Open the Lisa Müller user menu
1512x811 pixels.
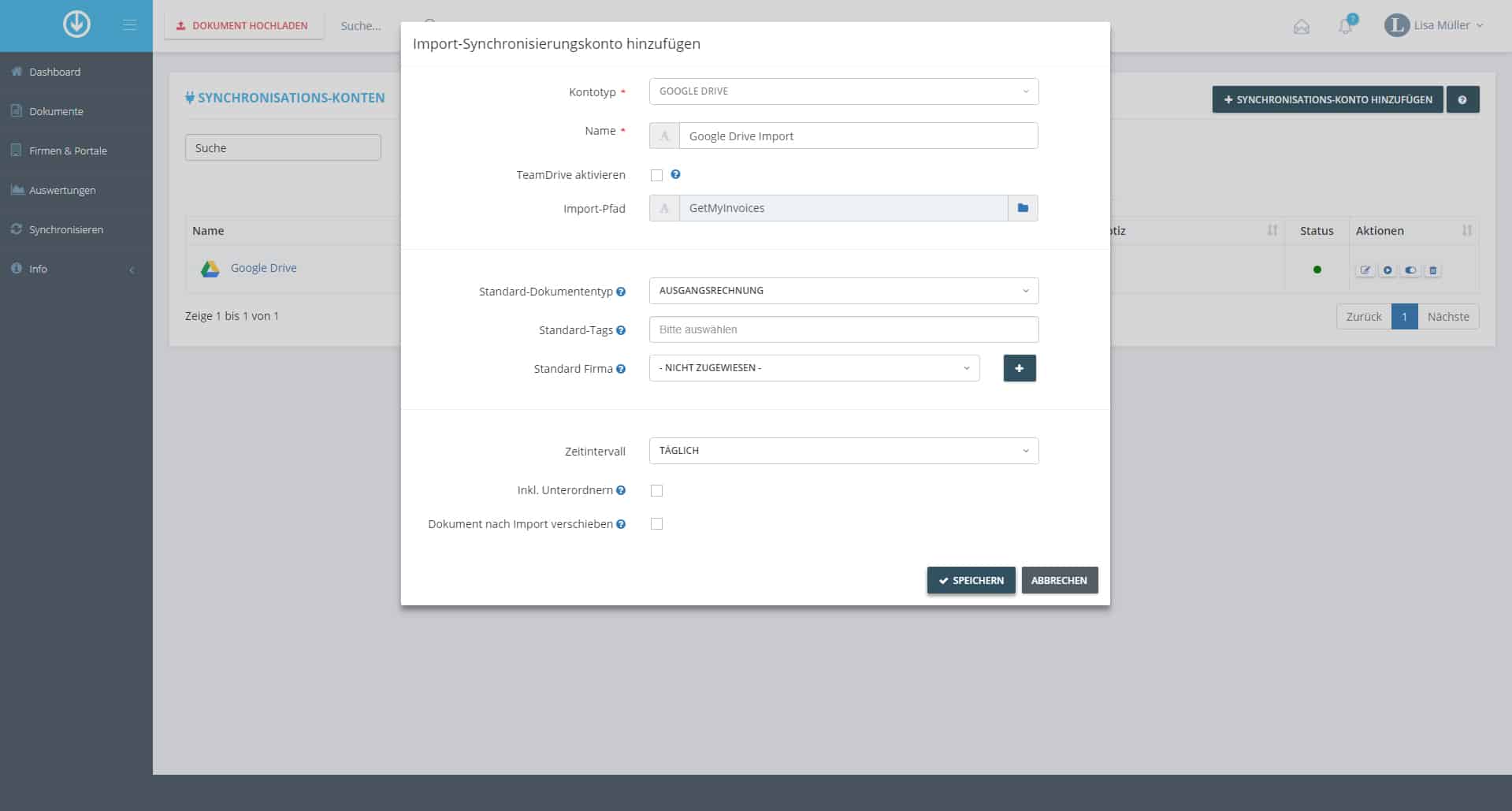tap(1434, 25)
